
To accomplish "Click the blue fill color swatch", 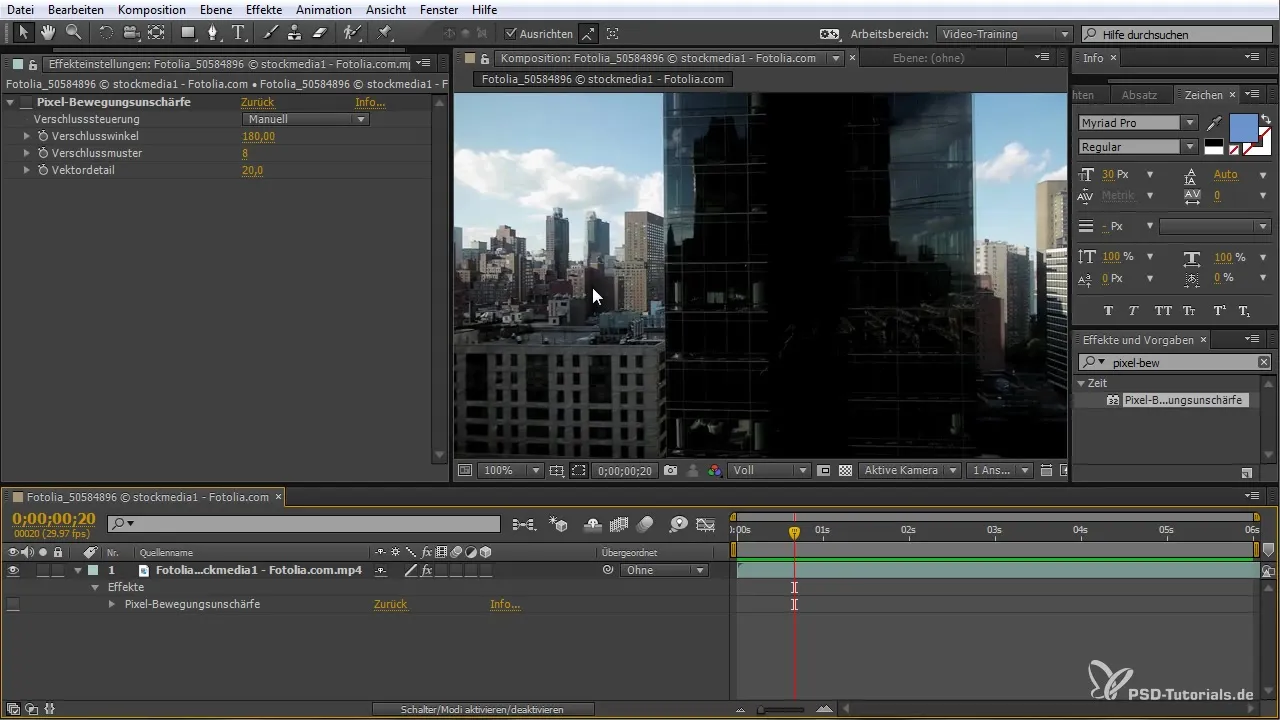I will [x=1243, y=128].
